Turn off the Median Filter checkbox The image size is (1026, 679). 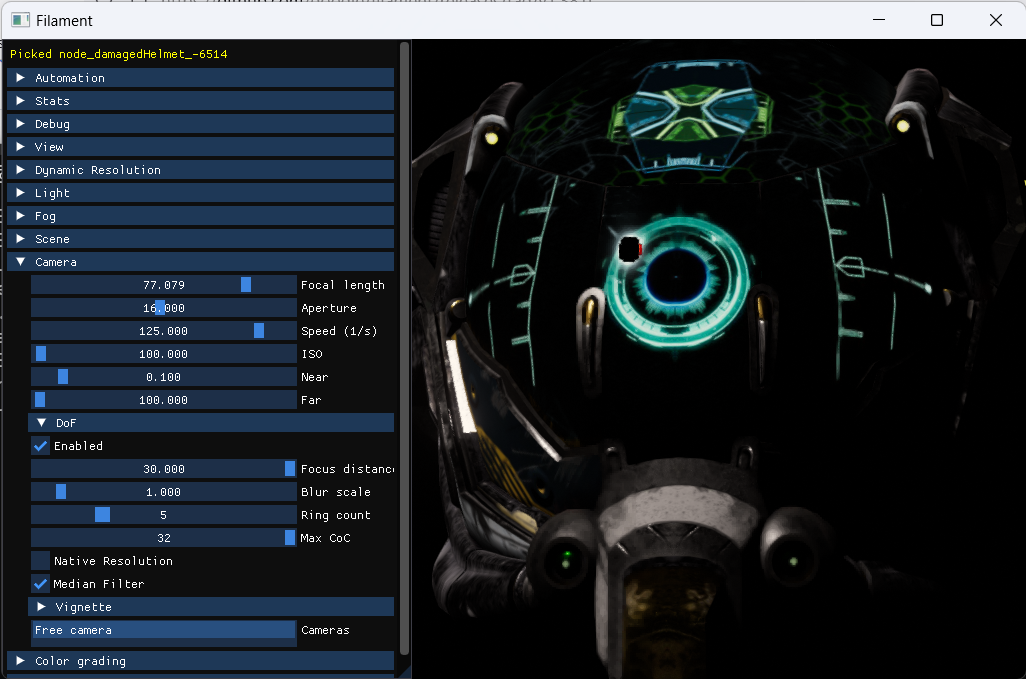click(40, 583)
